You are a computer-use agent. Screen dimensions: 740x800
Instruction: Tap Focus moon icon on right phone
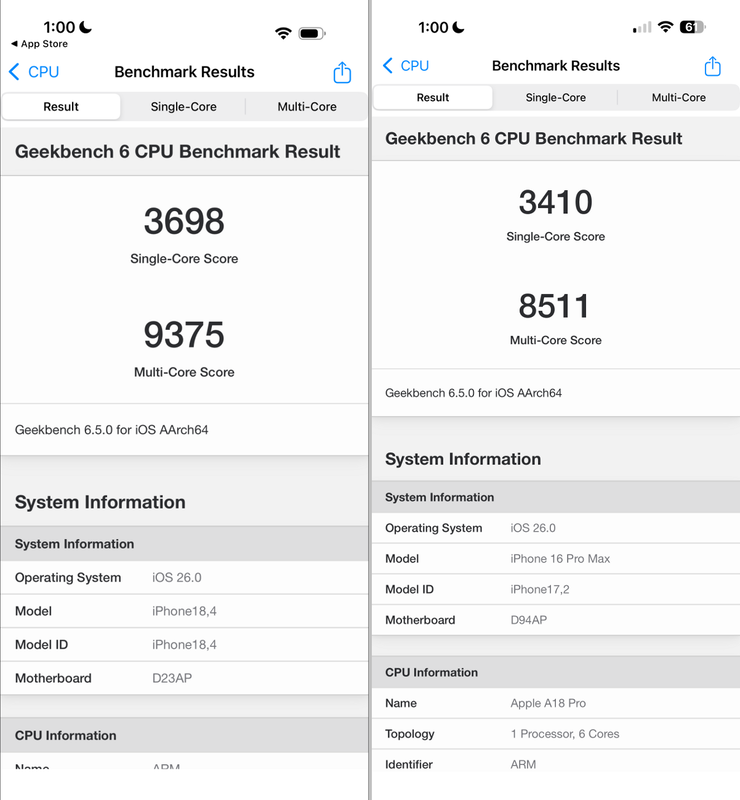click(458, 27)
